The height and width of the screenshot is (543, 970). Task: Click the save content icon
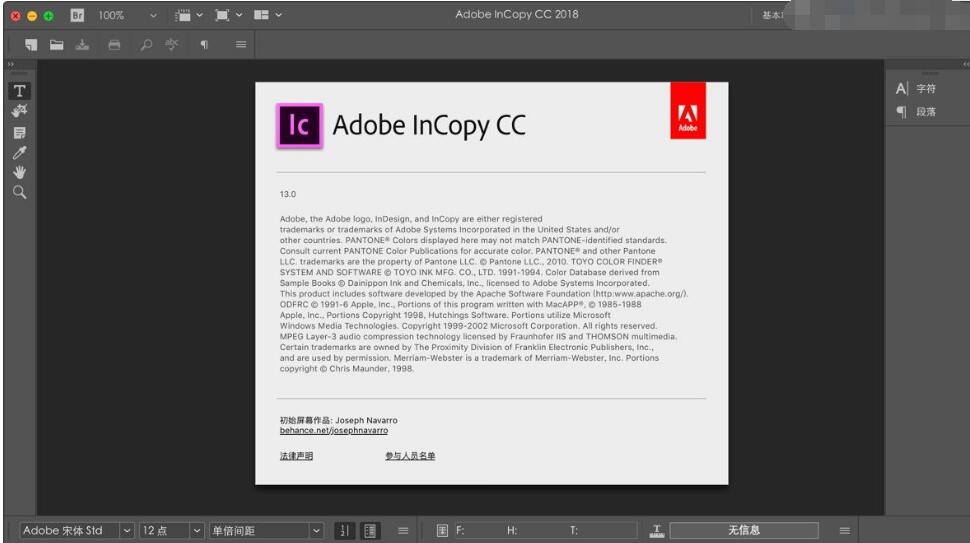coord(82,45)
